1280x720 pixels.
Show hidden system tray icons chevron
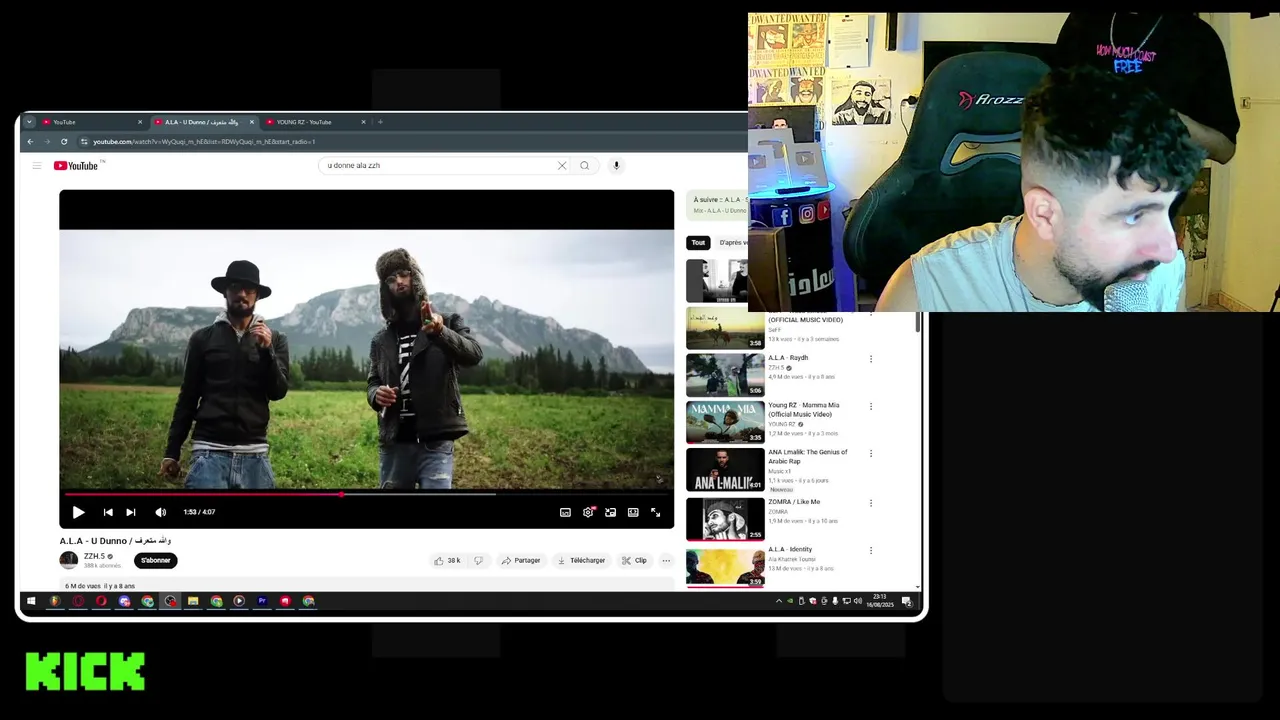(x=779, y=601)
